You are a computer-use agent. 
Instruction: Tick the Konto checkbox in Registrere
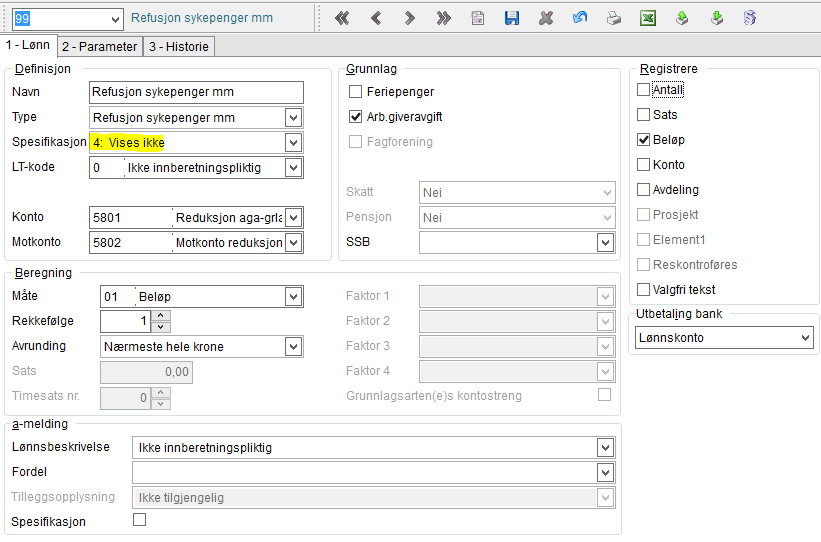[x=644, y=165]
